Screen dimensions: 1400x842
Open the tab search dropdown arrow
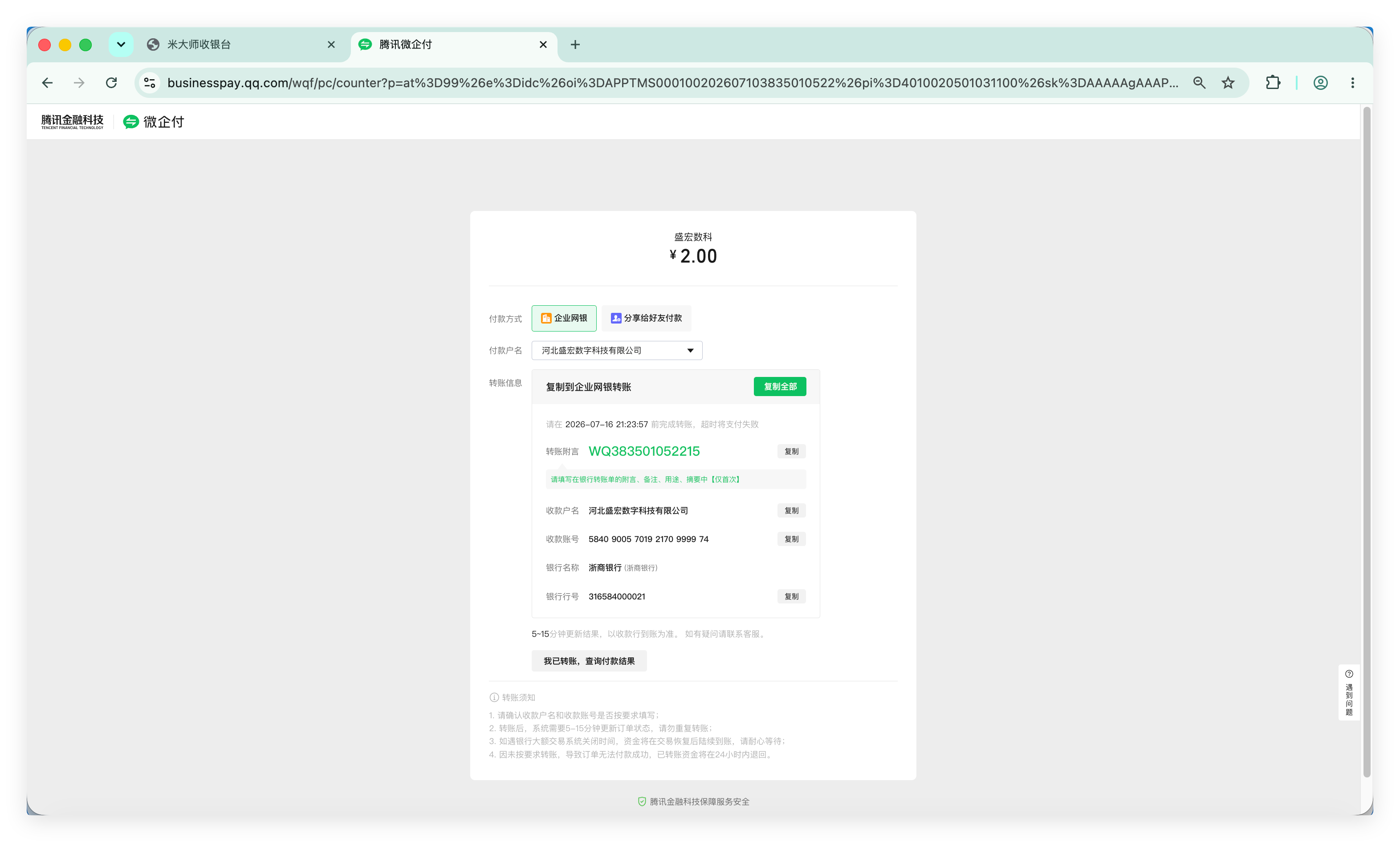(121, 44)
